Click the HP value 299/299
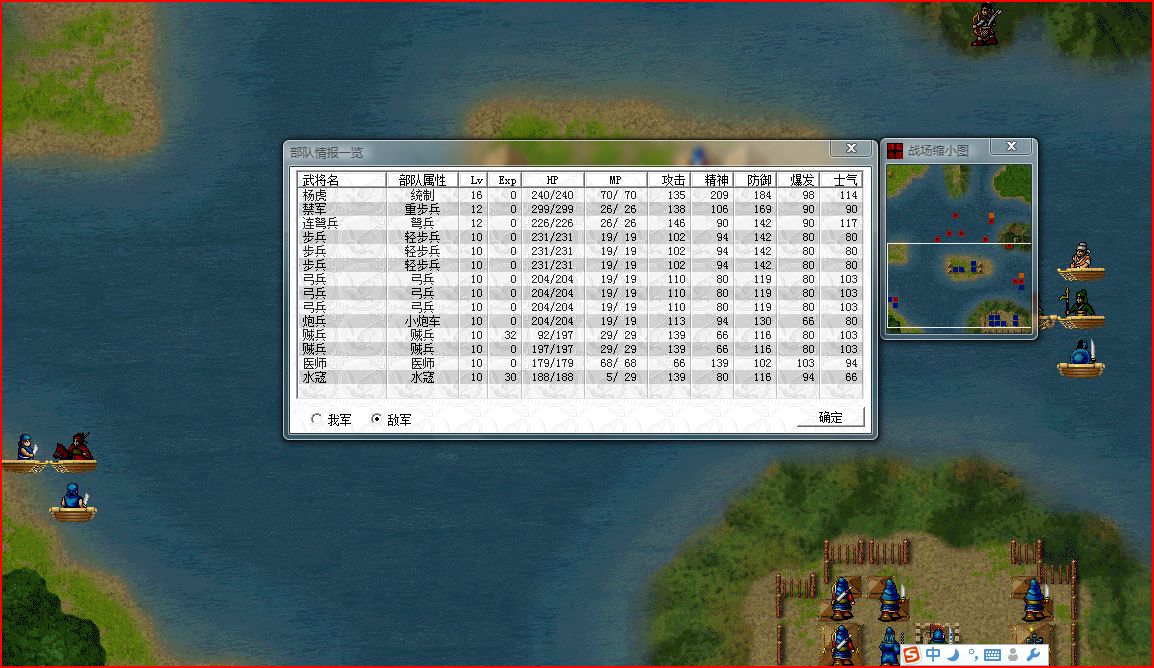The width and height of the screenshot is (1154, 668). click(552, 209)
